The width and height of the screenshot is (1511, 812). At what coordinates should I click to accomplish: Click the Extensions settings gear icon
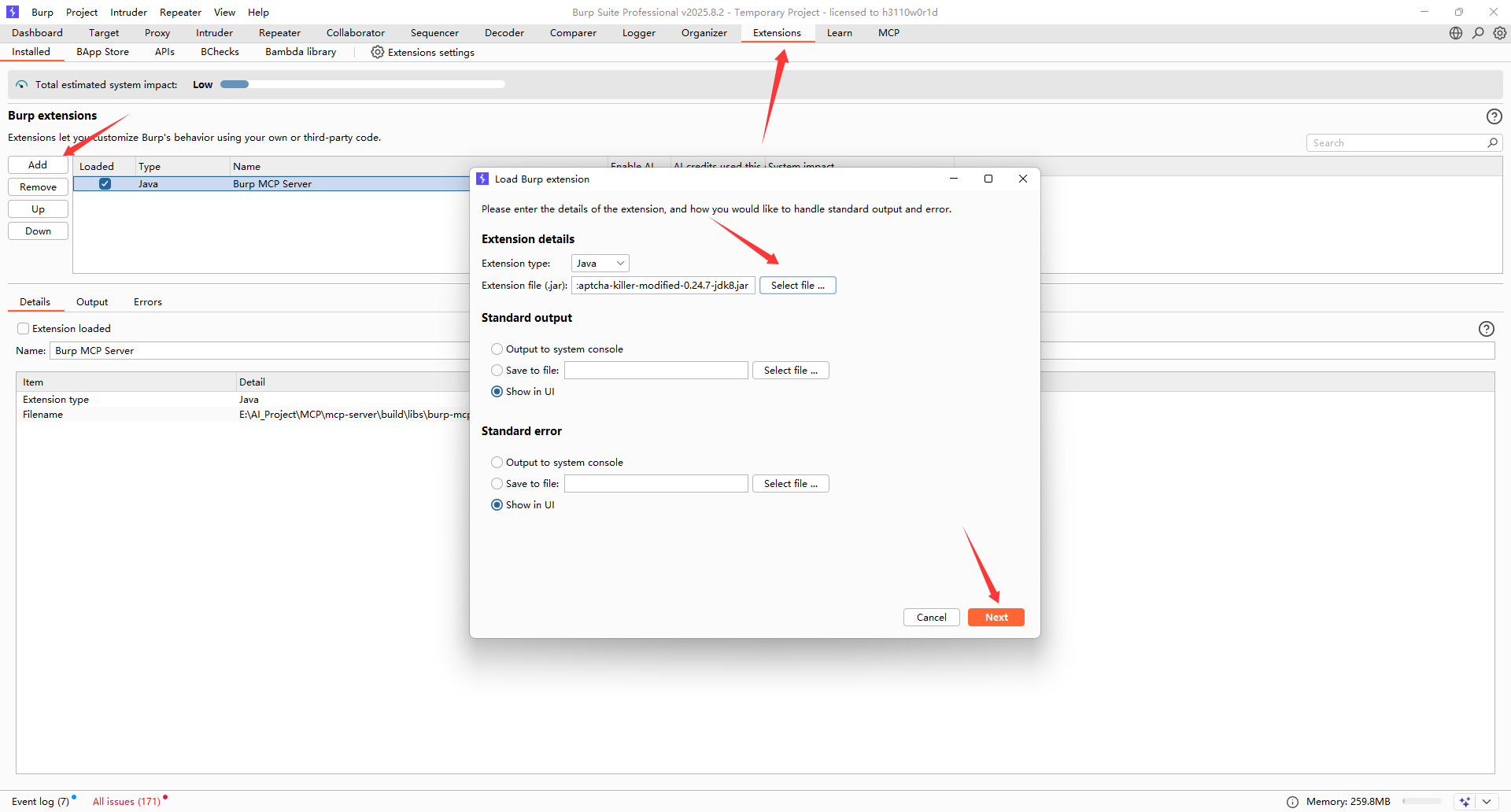point(378,52)
